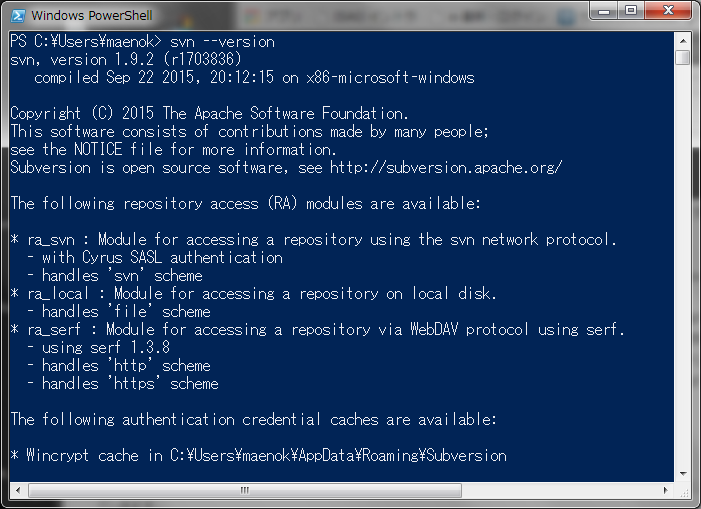Click the vertical scrollbar thumb
The height and width of the screenshot is (509, 701).
tap(682, 58)
